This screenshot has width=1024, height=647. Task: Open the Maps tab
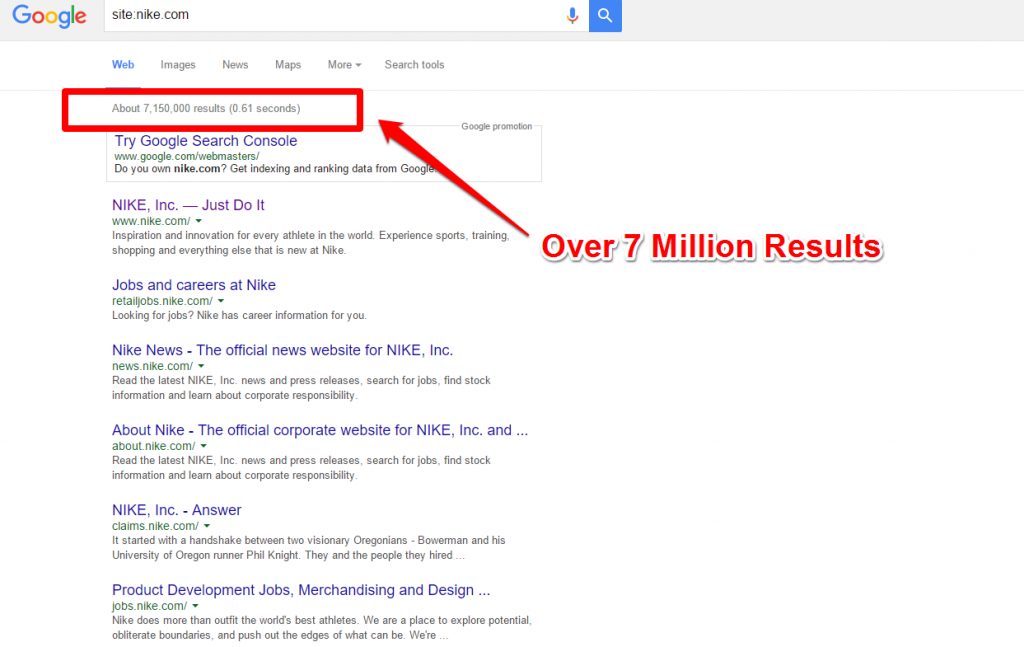tap(288, 65)
